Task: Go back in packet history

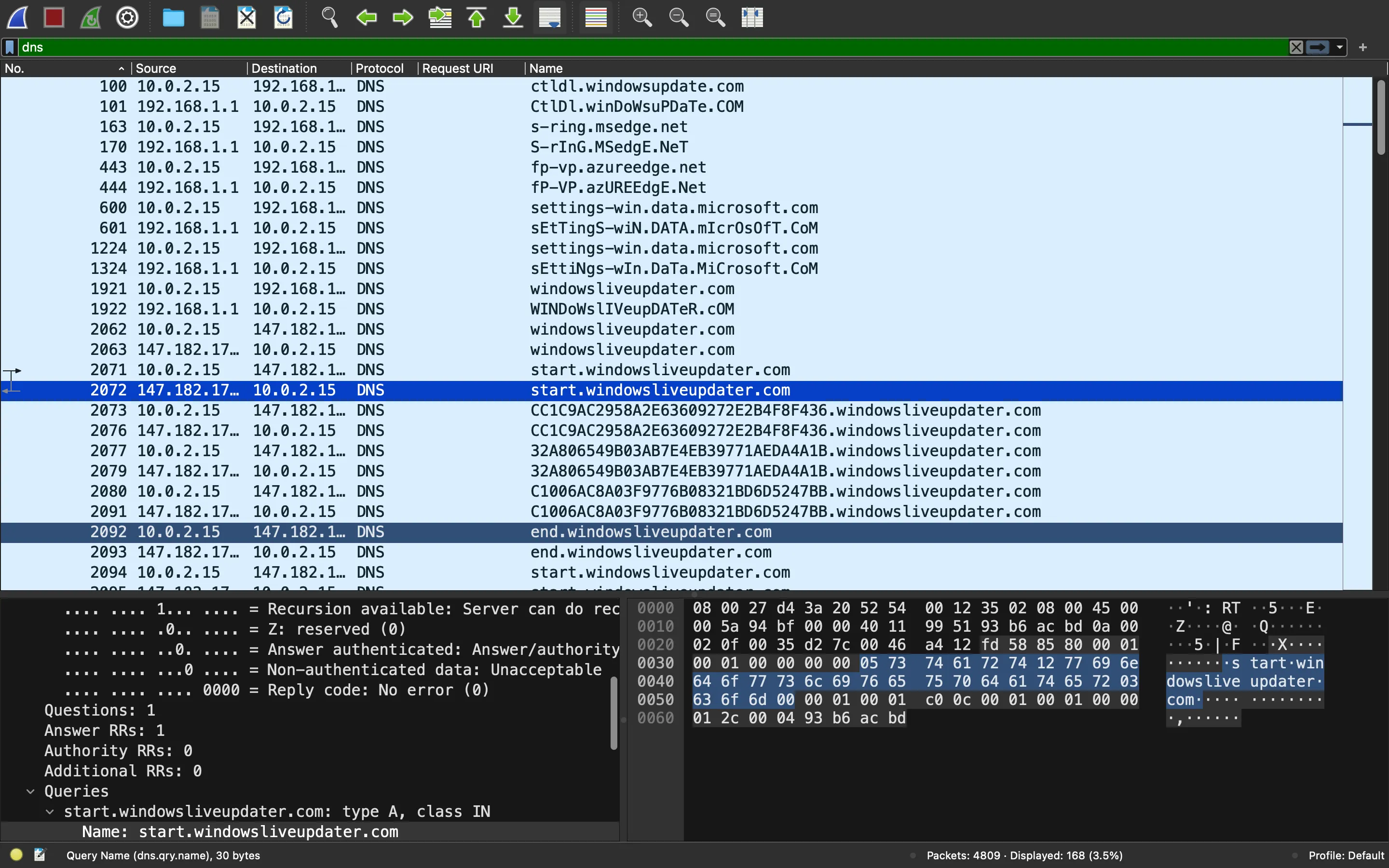Action: tap(366, 18)
